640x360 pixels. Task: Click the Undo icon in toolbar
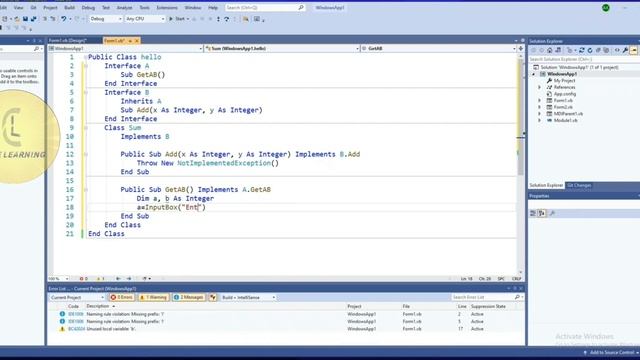(x=63, y=19)
